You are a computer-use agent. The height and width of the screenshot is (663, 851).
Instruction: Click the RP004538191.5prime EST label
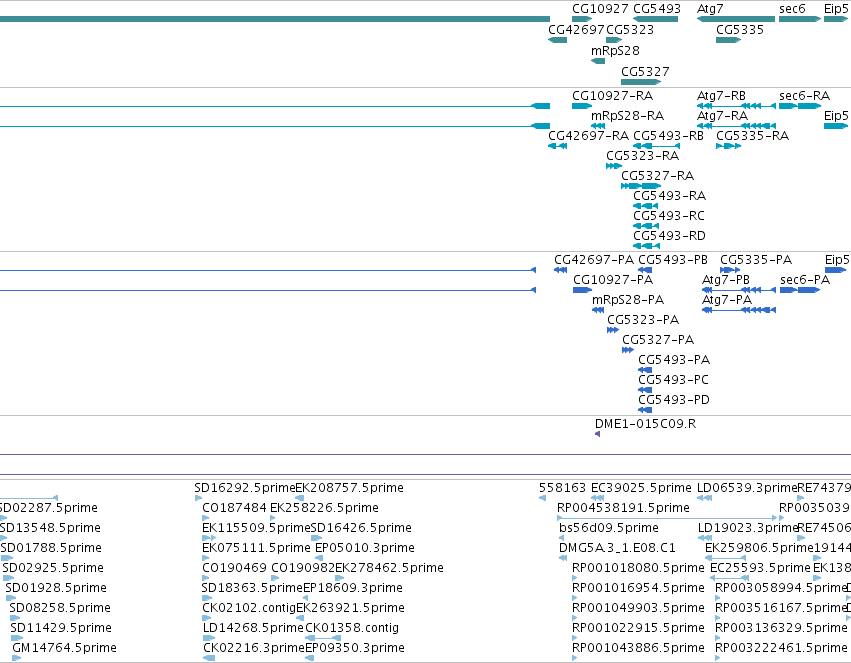pos(623,508)
